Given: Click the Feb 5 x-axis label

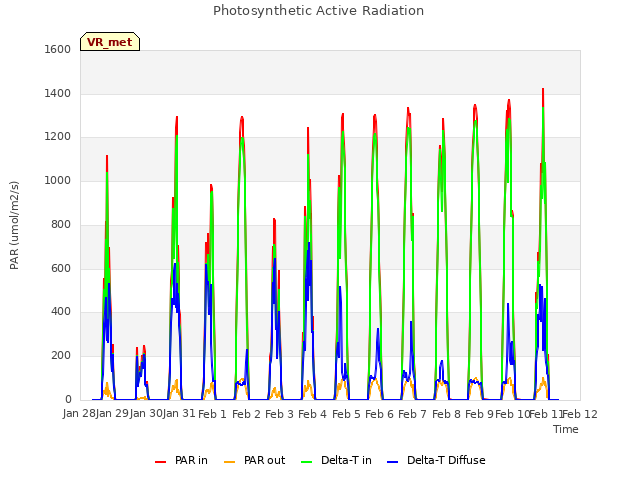Looking at the screenshot, I should 346,414.
